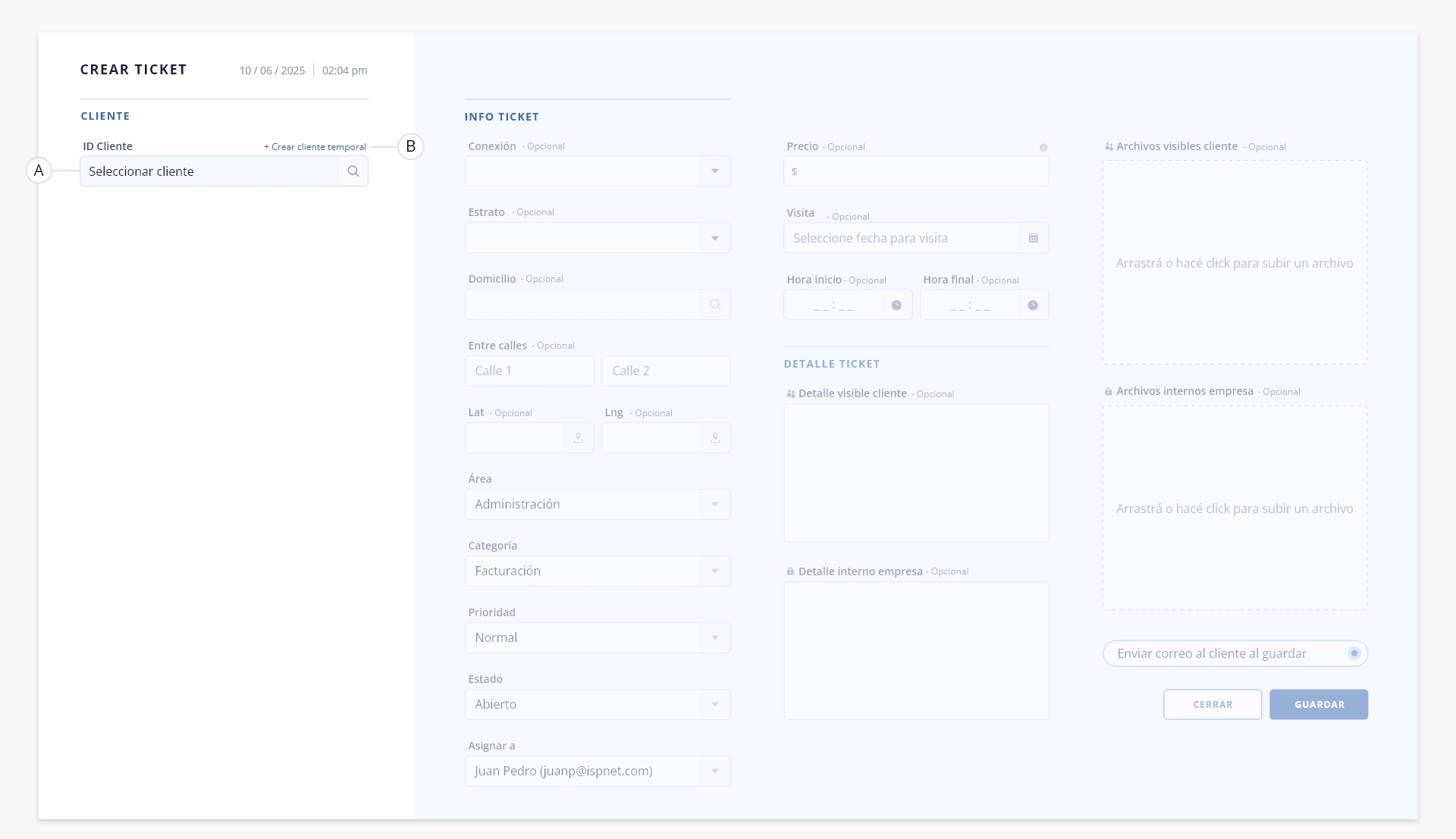Click the GUARDAR button
Screen dimensions: 1456x839
[x=1319, y=705]
